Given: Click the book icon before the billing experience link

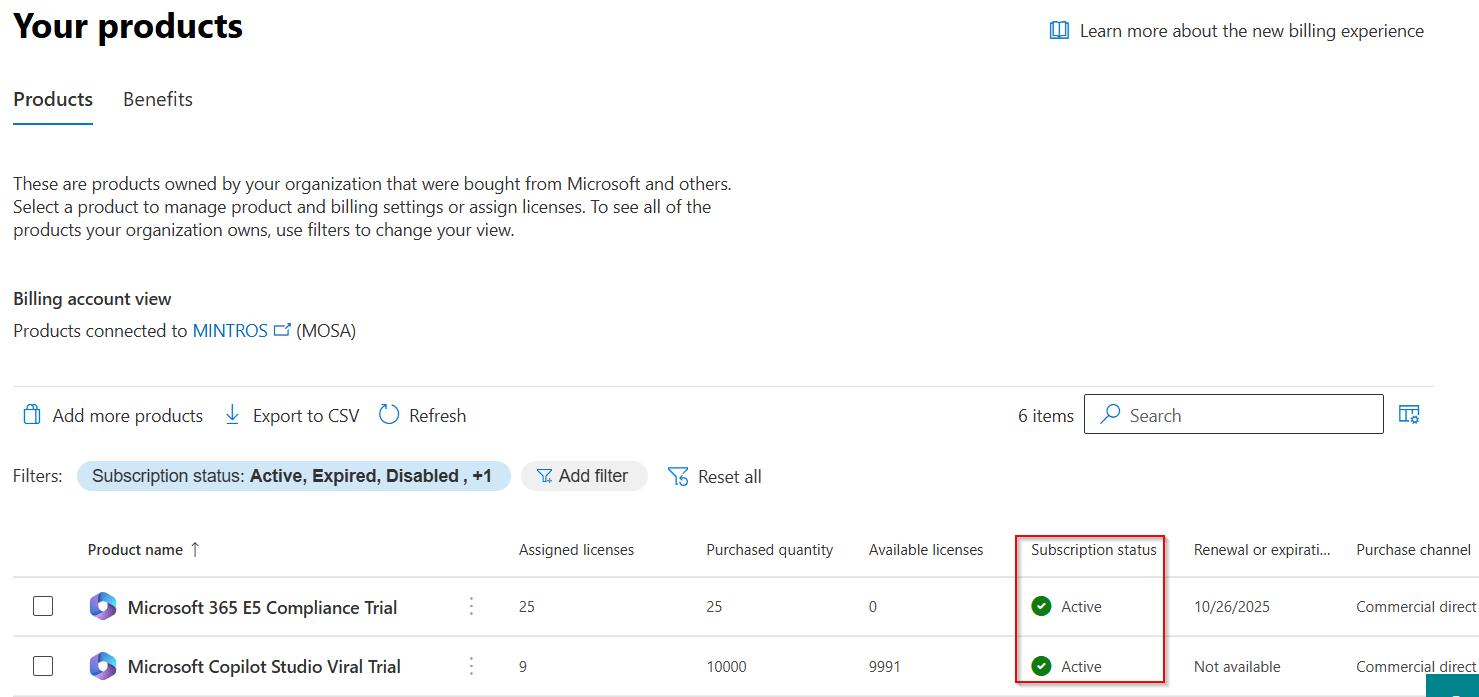Looking at the screenshot, I should tap(1059, 30).
